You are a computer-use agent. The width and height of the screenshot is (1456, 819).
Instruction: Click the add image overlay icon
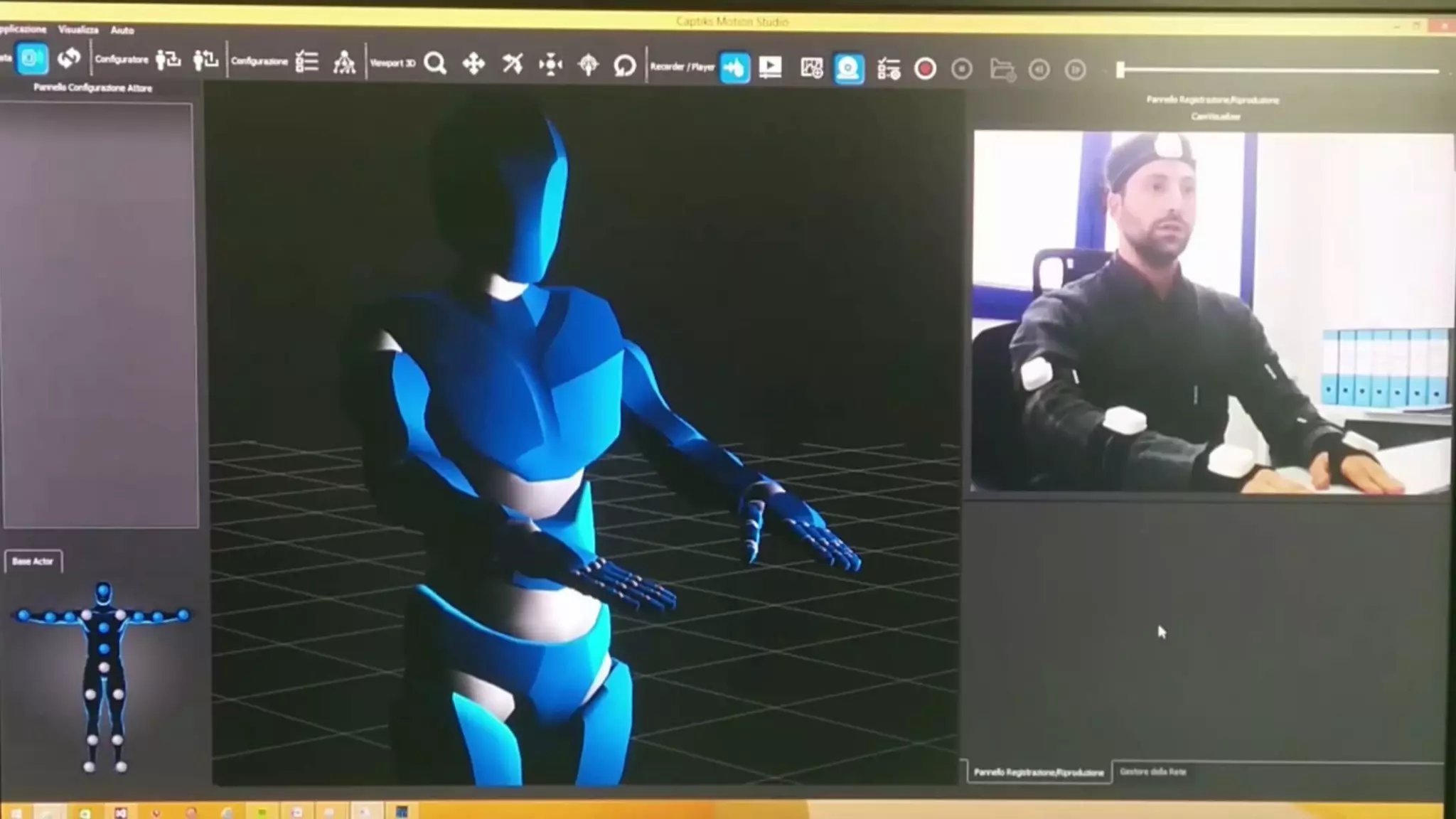811,68
